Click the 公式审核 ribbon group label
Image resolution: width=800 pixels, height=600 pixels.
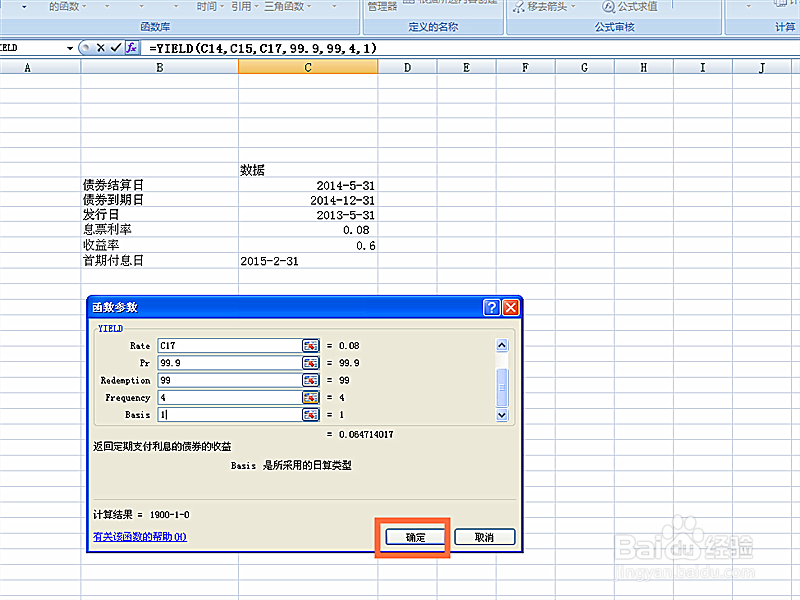click(614, 27)
